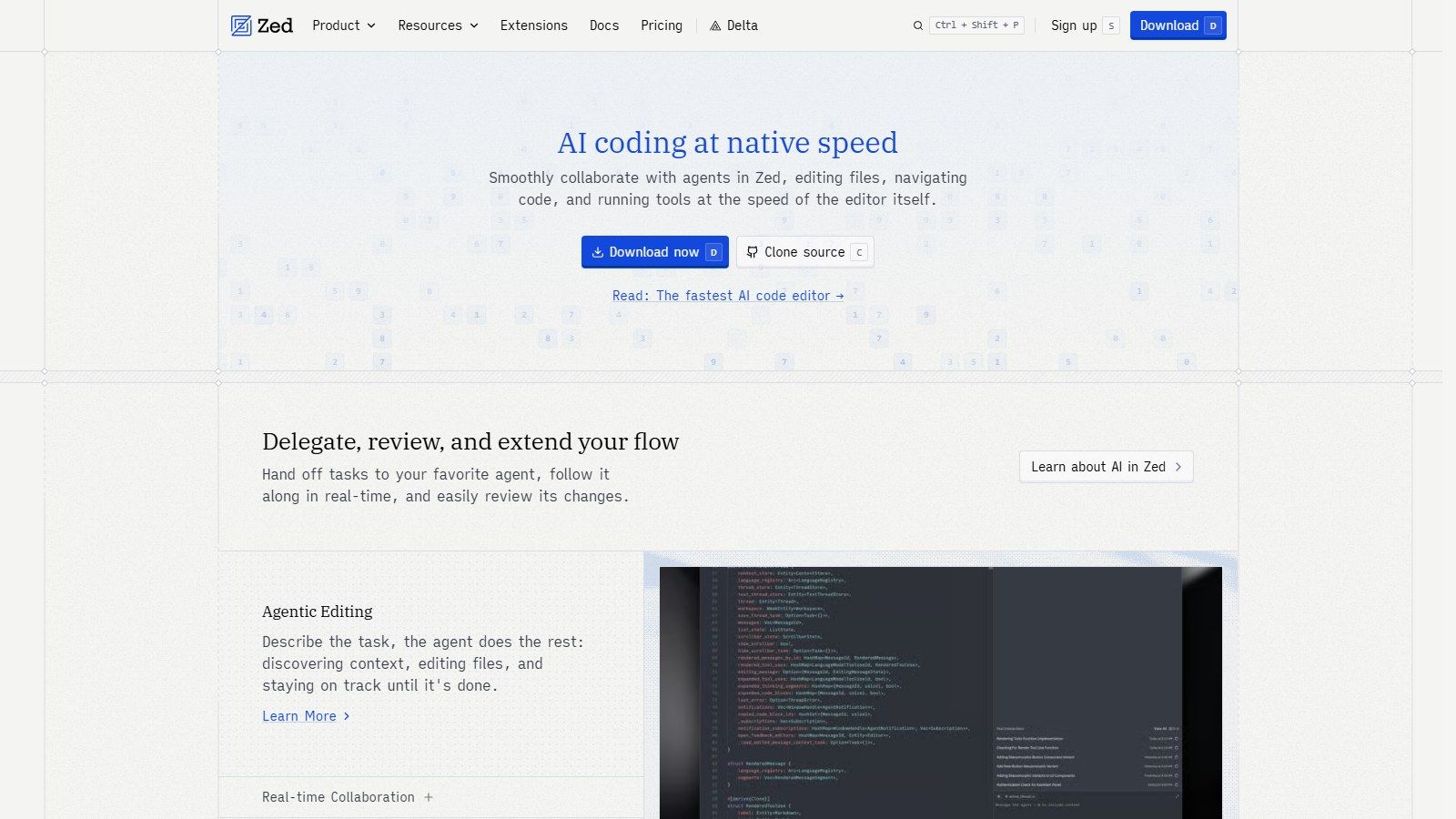Open the Resources dropdown menu

coord(438,25)
